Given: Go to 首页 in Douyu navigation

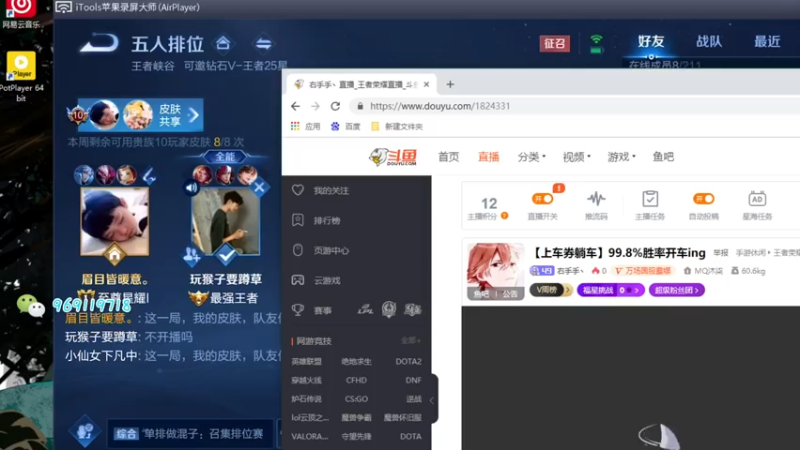Looking at the screenshot, I should click(x=448, y=157).
